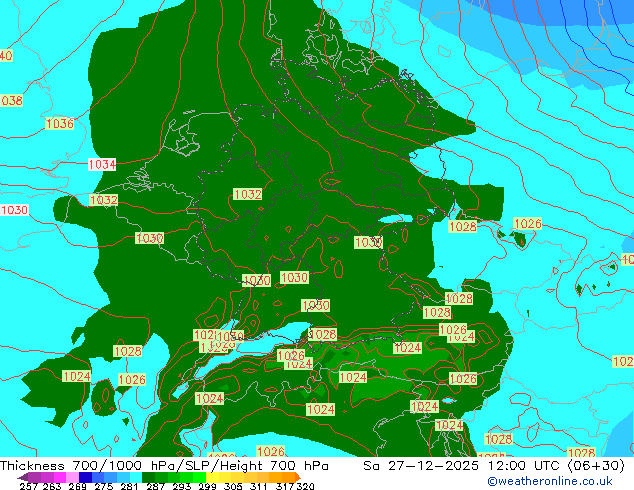This screenshot has height=490, width=634.
Task: Click the legend value 281
Action: (129, 486)
